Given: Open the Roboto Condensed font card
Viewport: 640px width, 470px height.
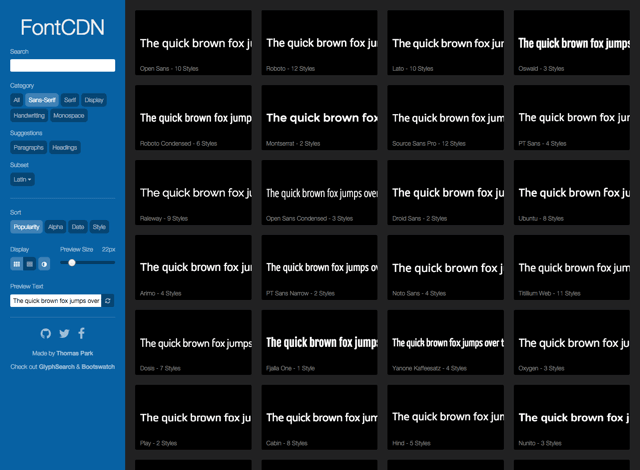Looking at the screenshot, I should click(x=193, y=118).
